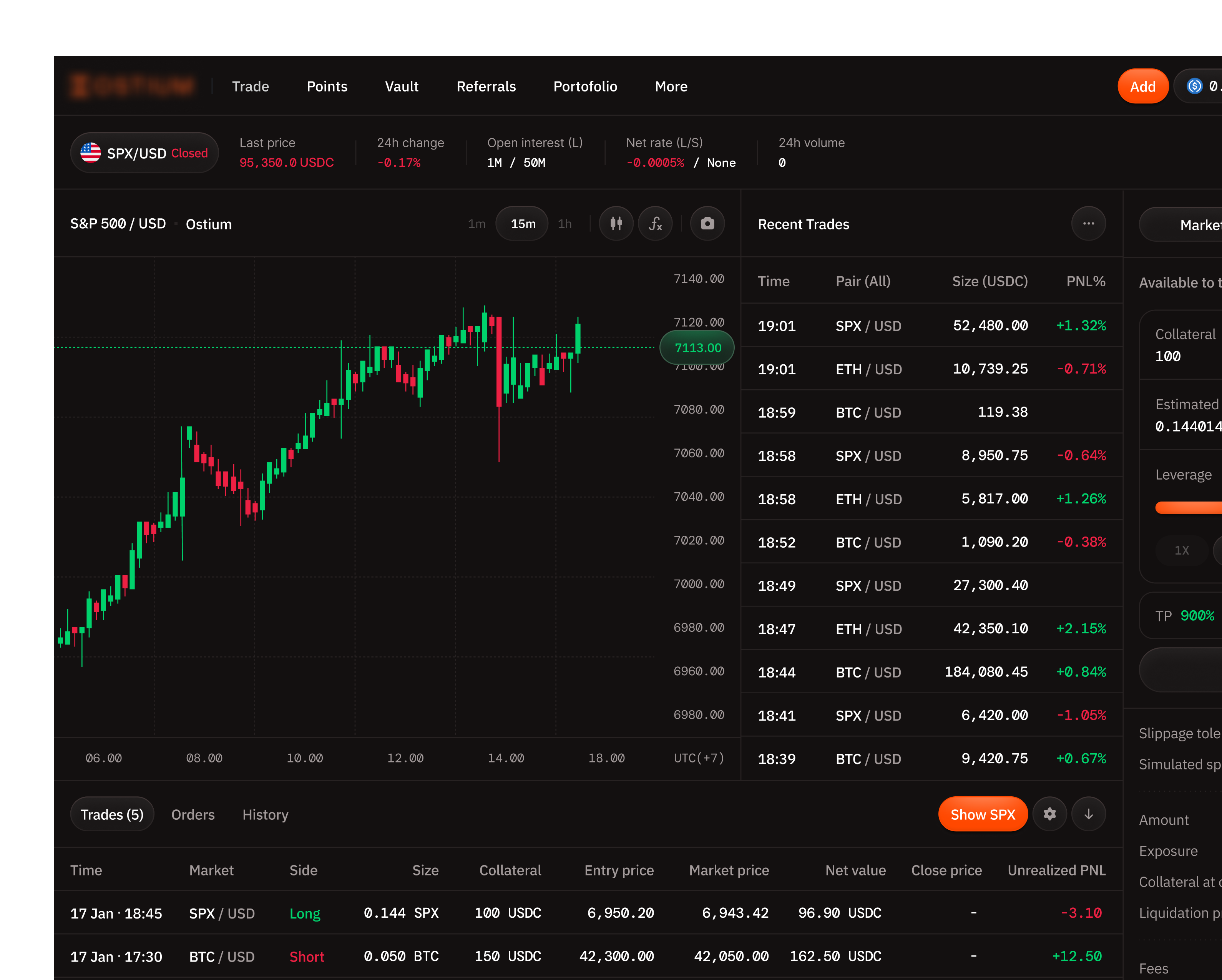Click the US flag market icon
Screen dimensions: 1222x980
(91, 153)
